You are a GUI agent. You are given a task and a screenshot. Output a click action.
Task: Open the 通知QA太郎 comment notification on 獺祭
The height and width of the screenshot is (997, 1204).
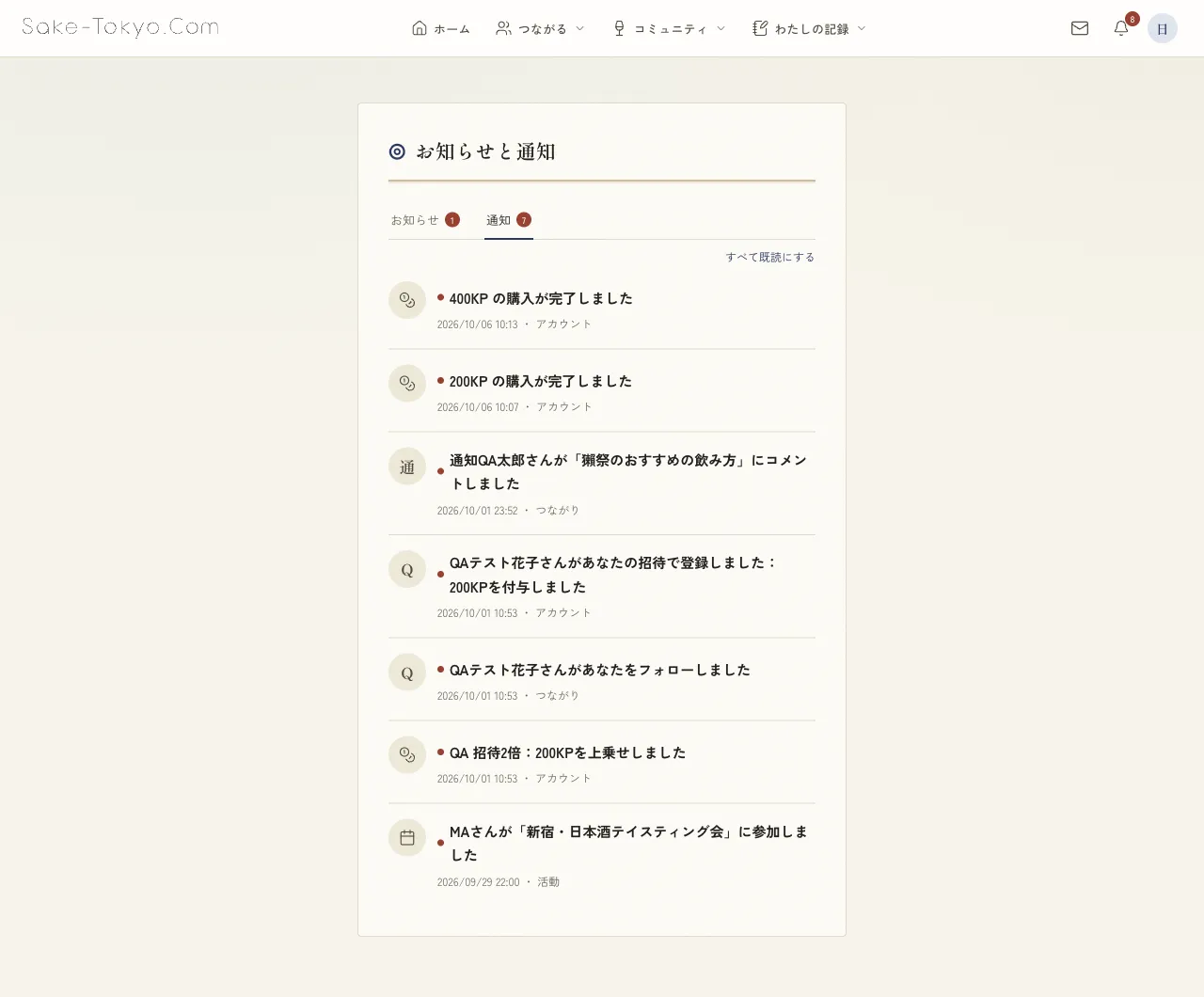coord(602,483)
